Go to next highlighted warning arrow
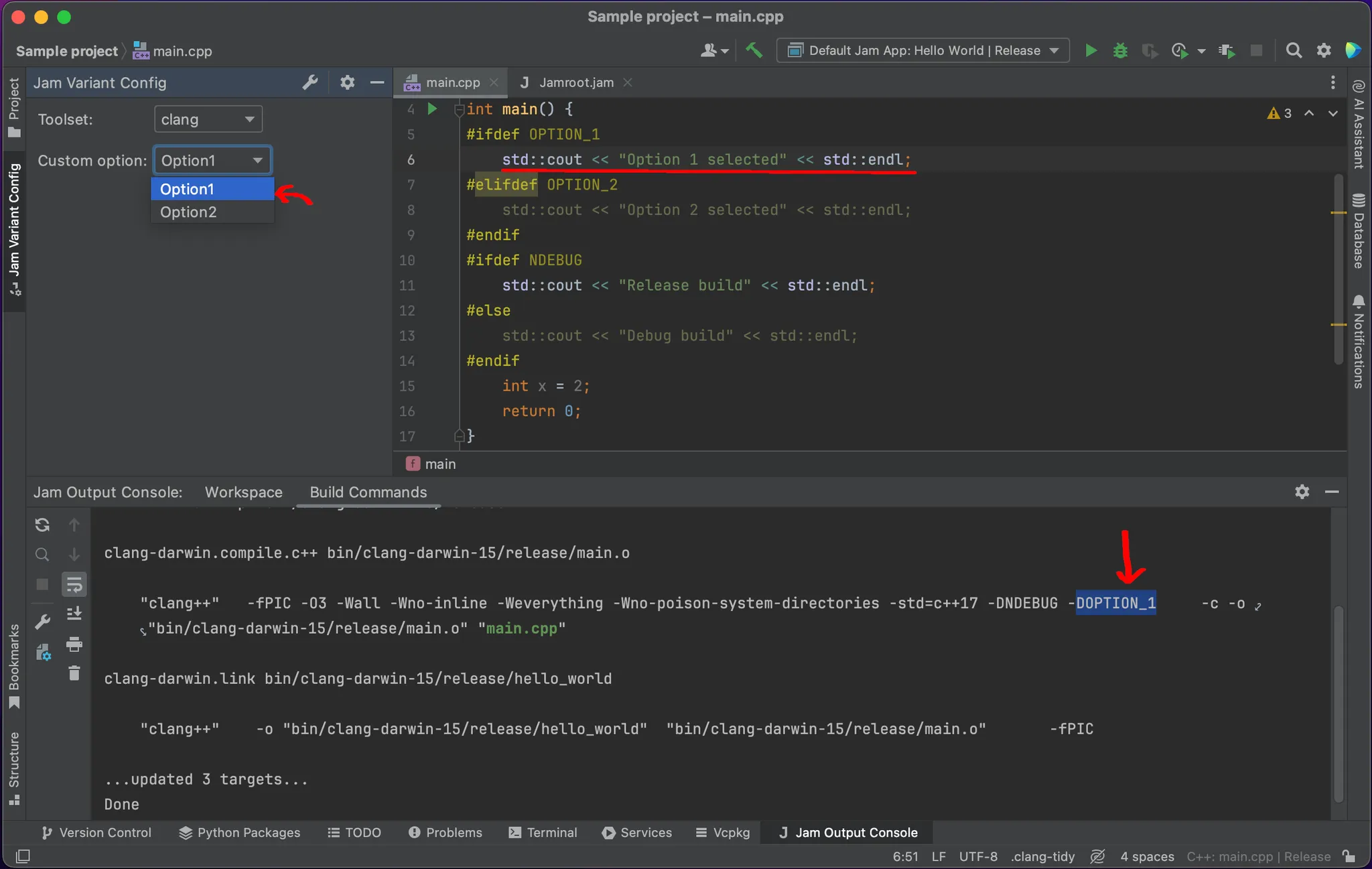The image size is (1372, 869). pyautogui.click(x=1333, y=113)
